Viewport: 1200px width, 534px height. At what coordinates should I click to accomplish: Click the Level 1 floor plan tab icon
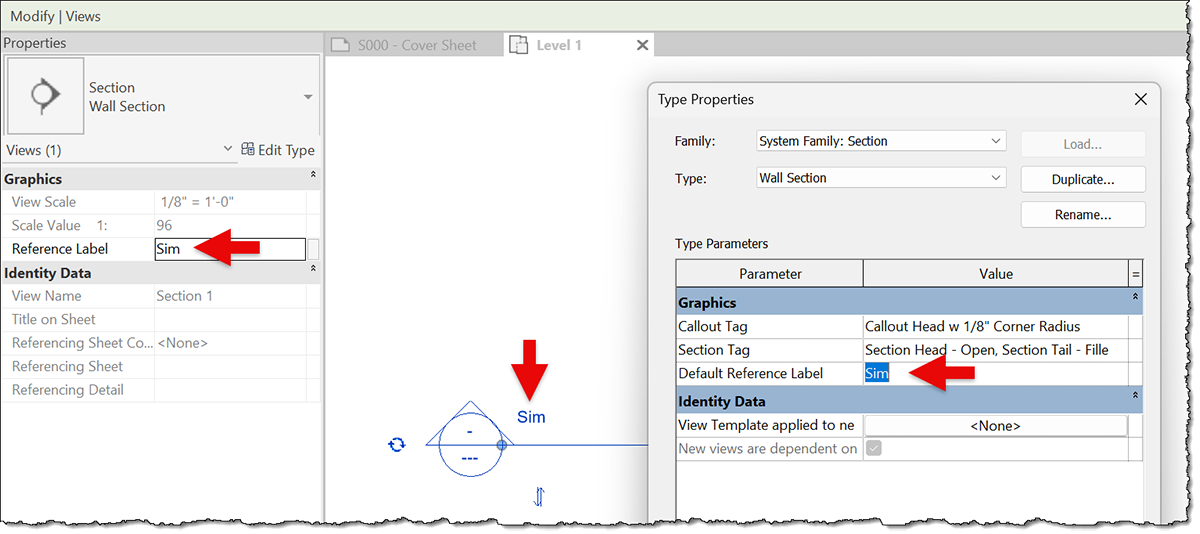(518, 45)
